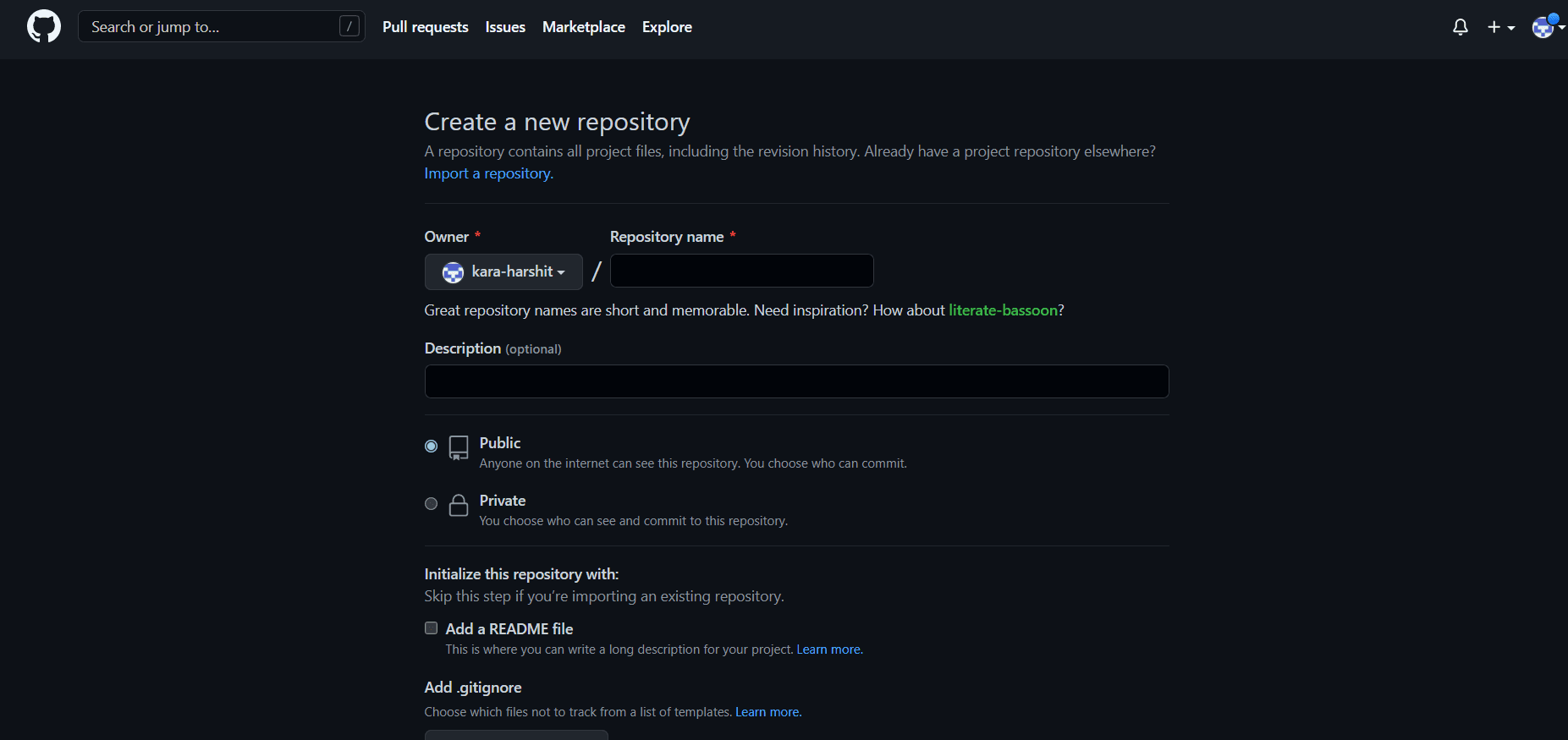Viewport: 1568px width, 740px height.
Task: Enable the Add a README file checkbox
Action: (432, 628)
